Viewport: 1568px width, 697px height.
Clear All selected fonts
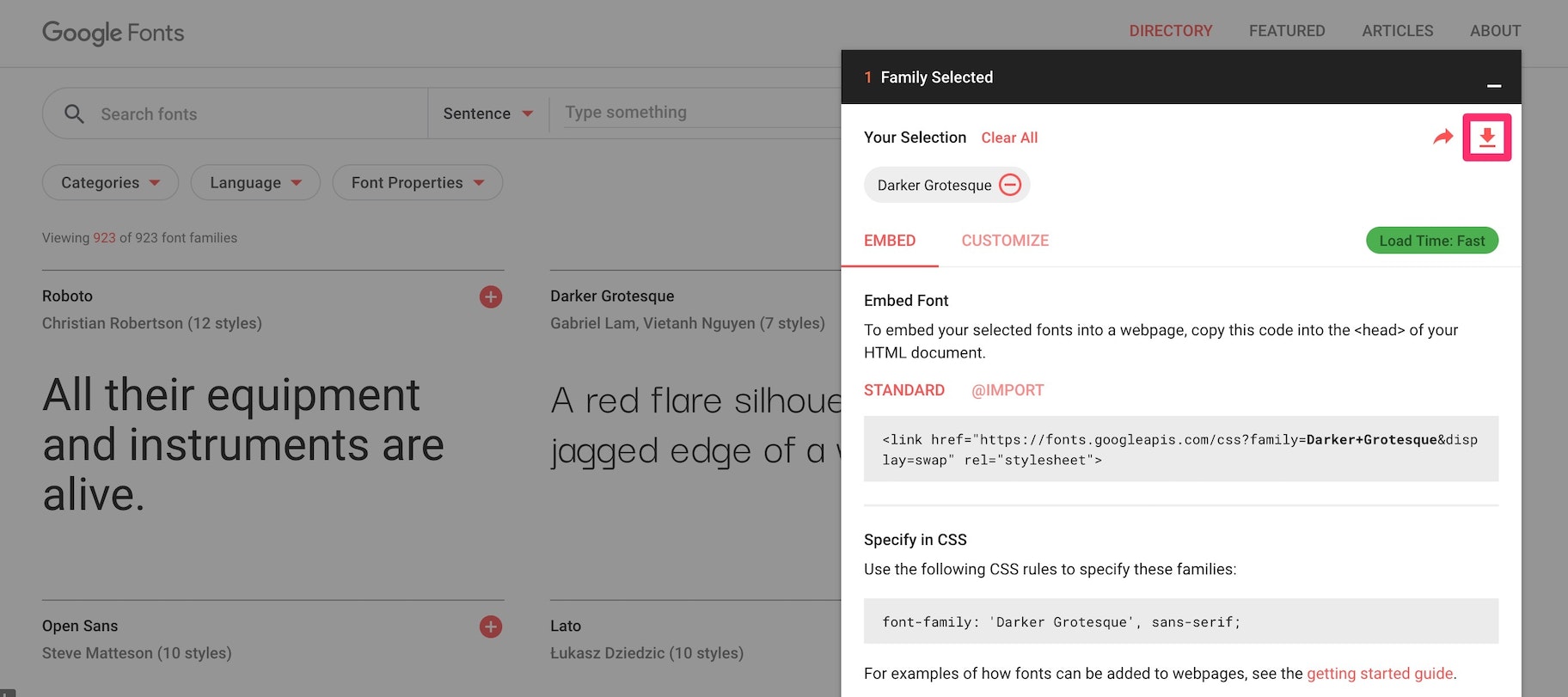1009,138
